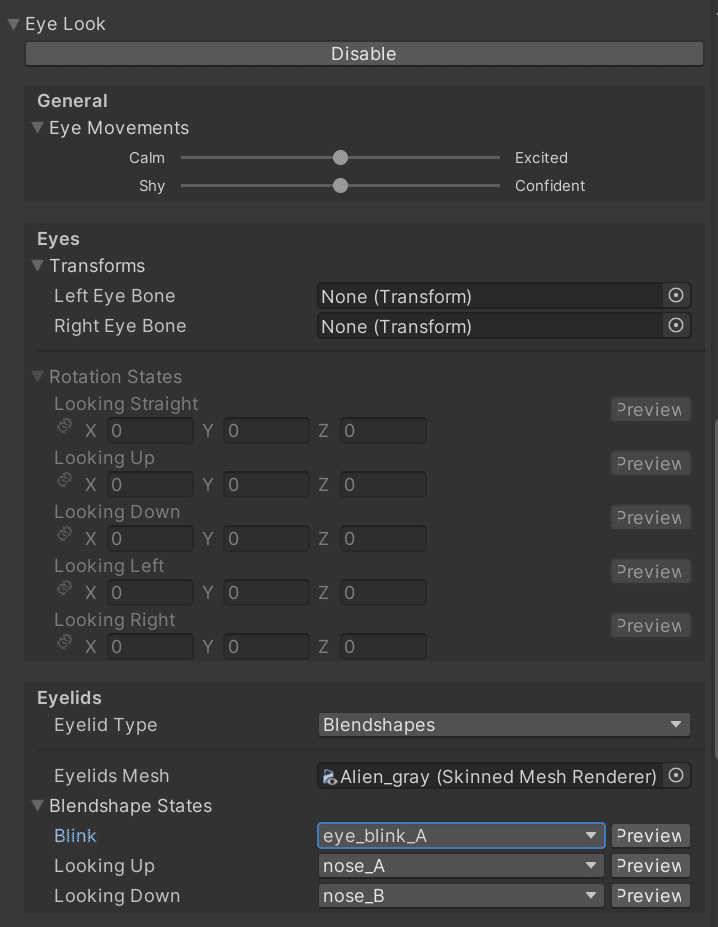Viewport: 718px width, 927px height.
Task: Open object picker for Left Eye Bone
Action: 676,296
